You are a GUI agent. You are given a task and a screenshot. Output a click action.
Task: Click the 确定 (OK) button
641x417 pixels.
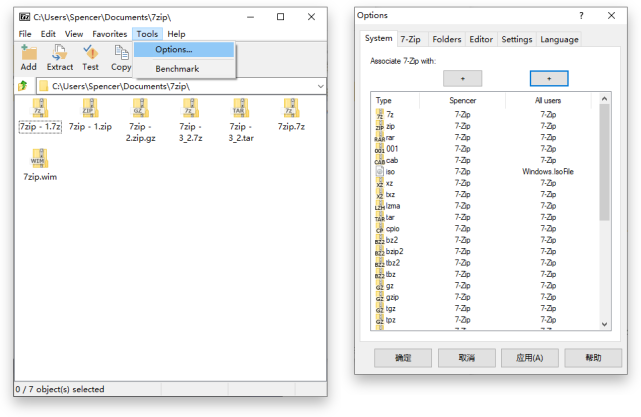403,358
